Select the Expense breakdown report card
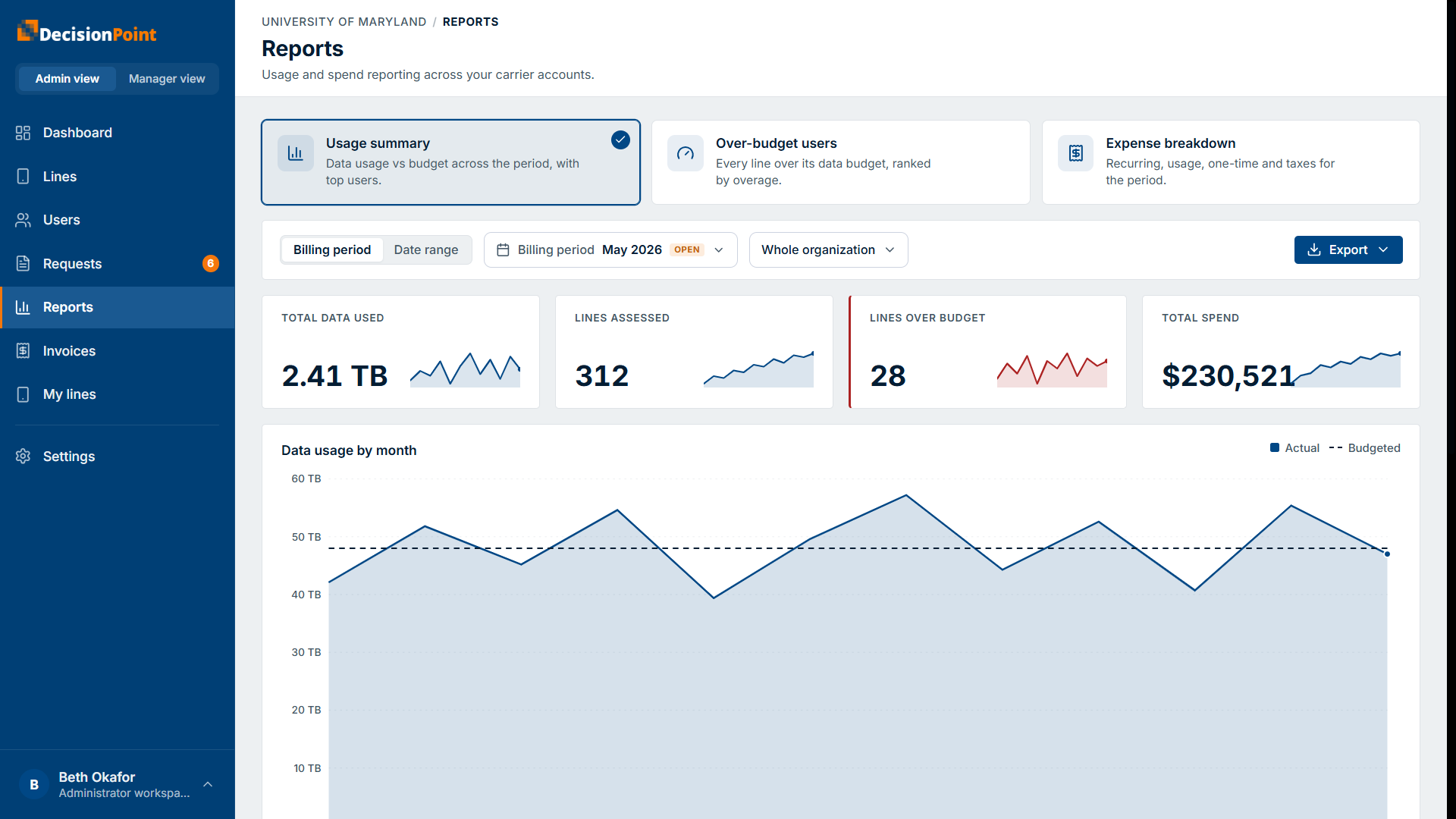This screenshot has width=1456, height=819. pos(1231,162)
